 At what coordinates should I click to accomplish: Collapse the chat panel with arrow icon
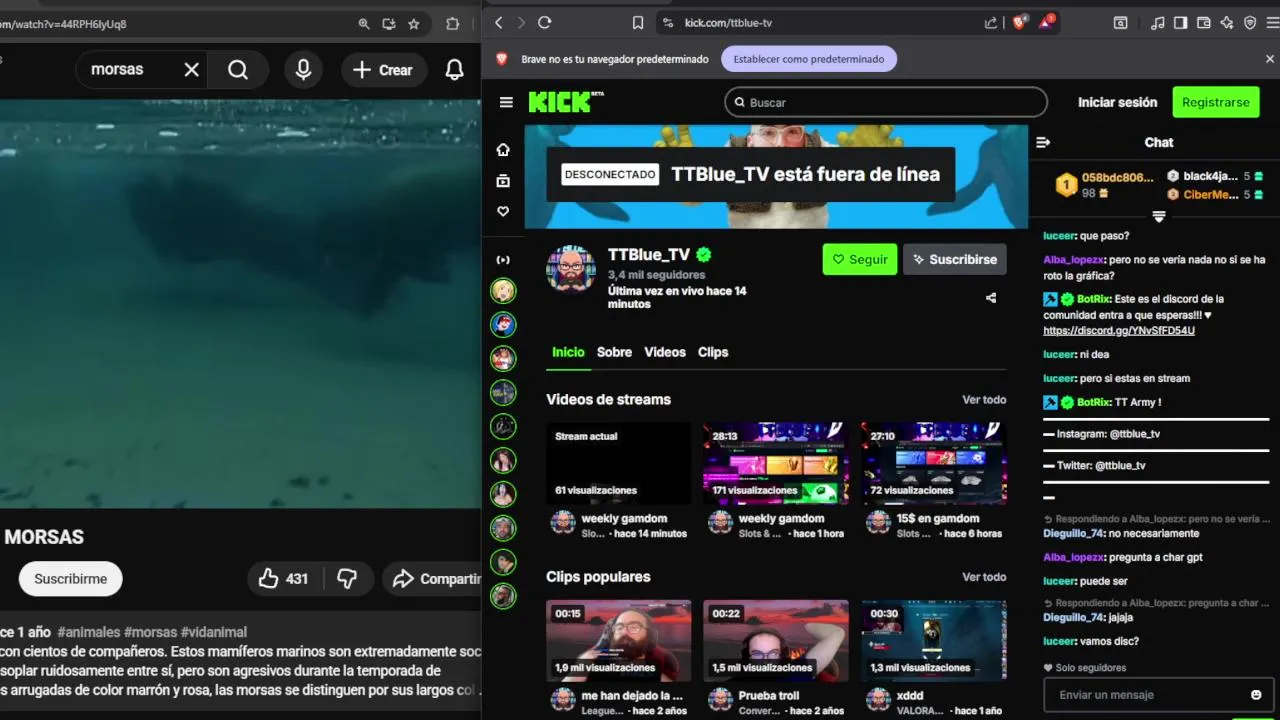(1043, 142)
